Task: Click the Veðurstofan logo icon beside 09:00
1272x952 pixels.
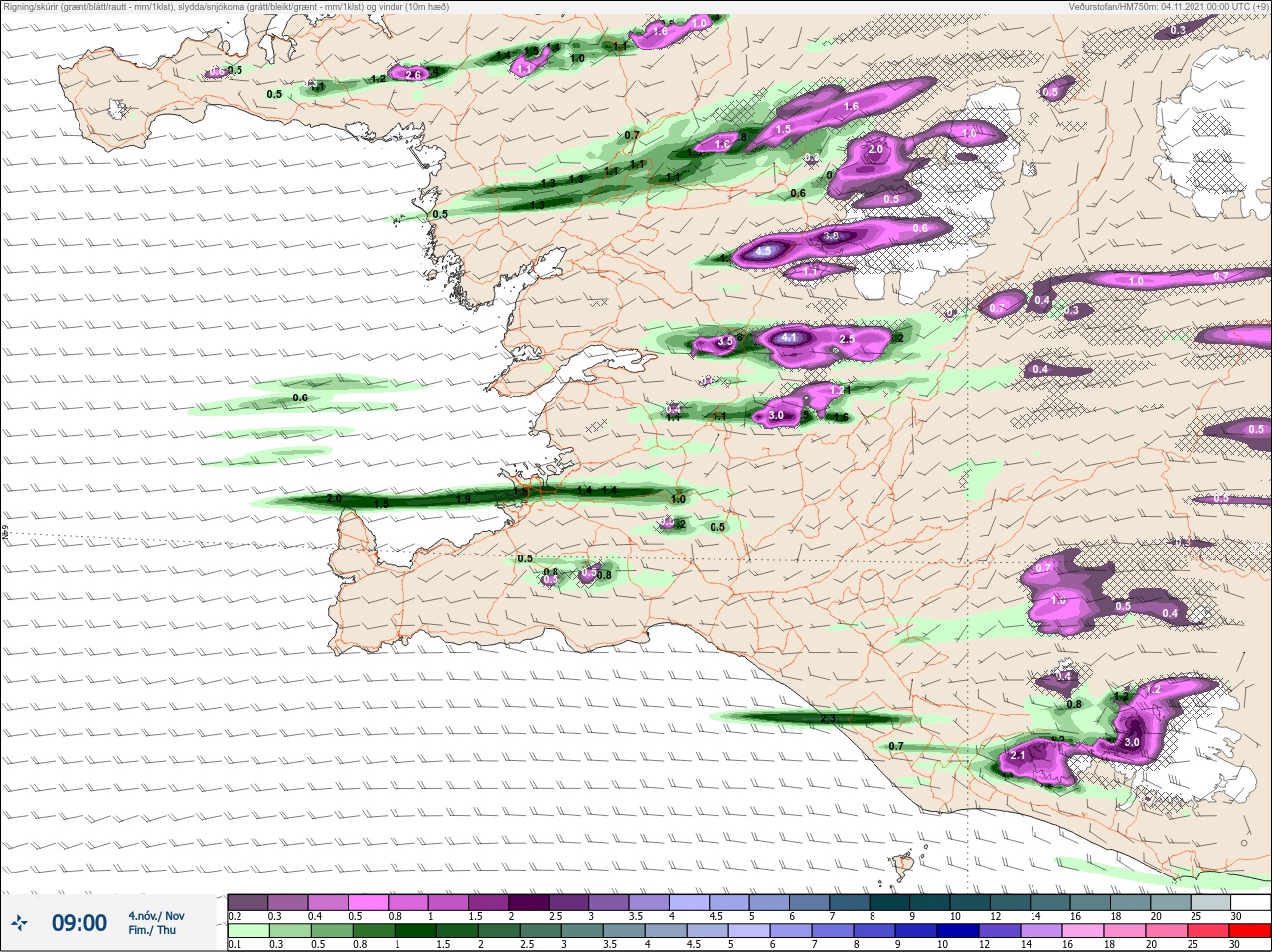Action: point(19,924)
